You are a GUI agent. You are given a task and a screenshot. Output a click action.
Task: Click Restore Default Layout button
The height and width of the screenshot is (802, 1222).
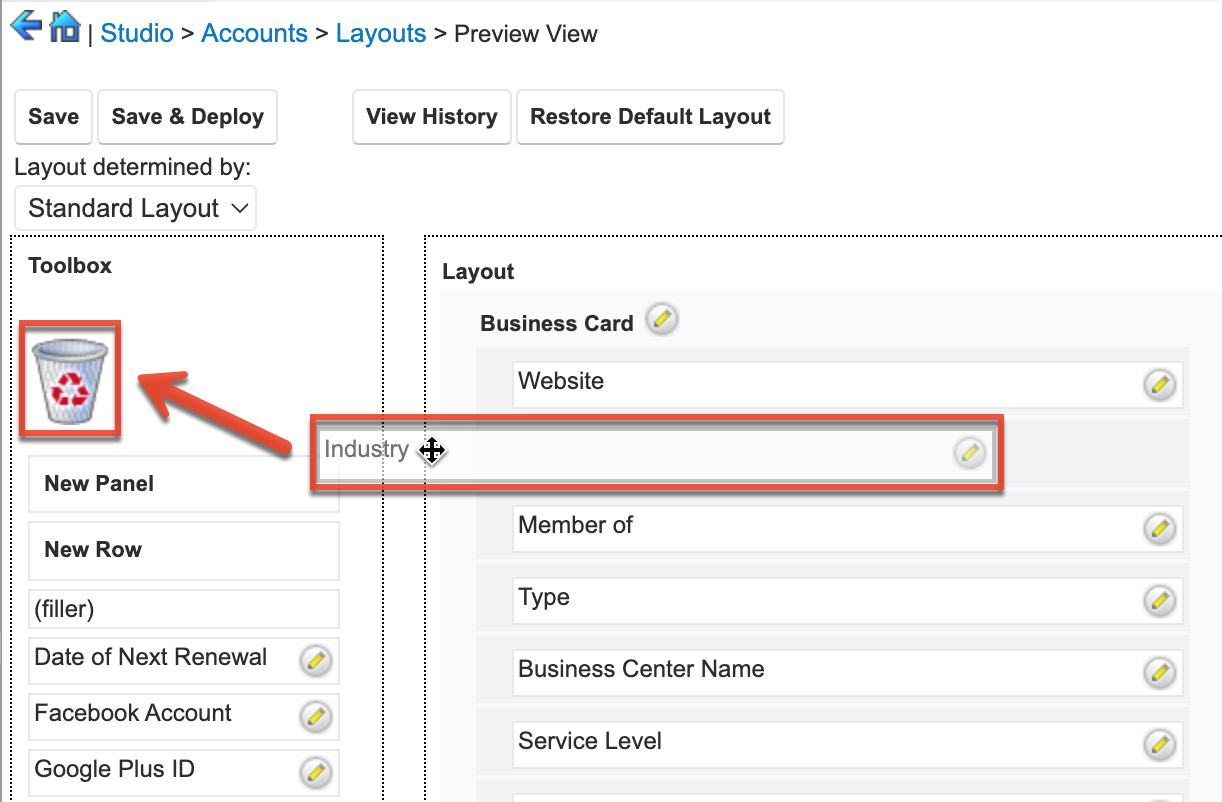click(650, 117)
